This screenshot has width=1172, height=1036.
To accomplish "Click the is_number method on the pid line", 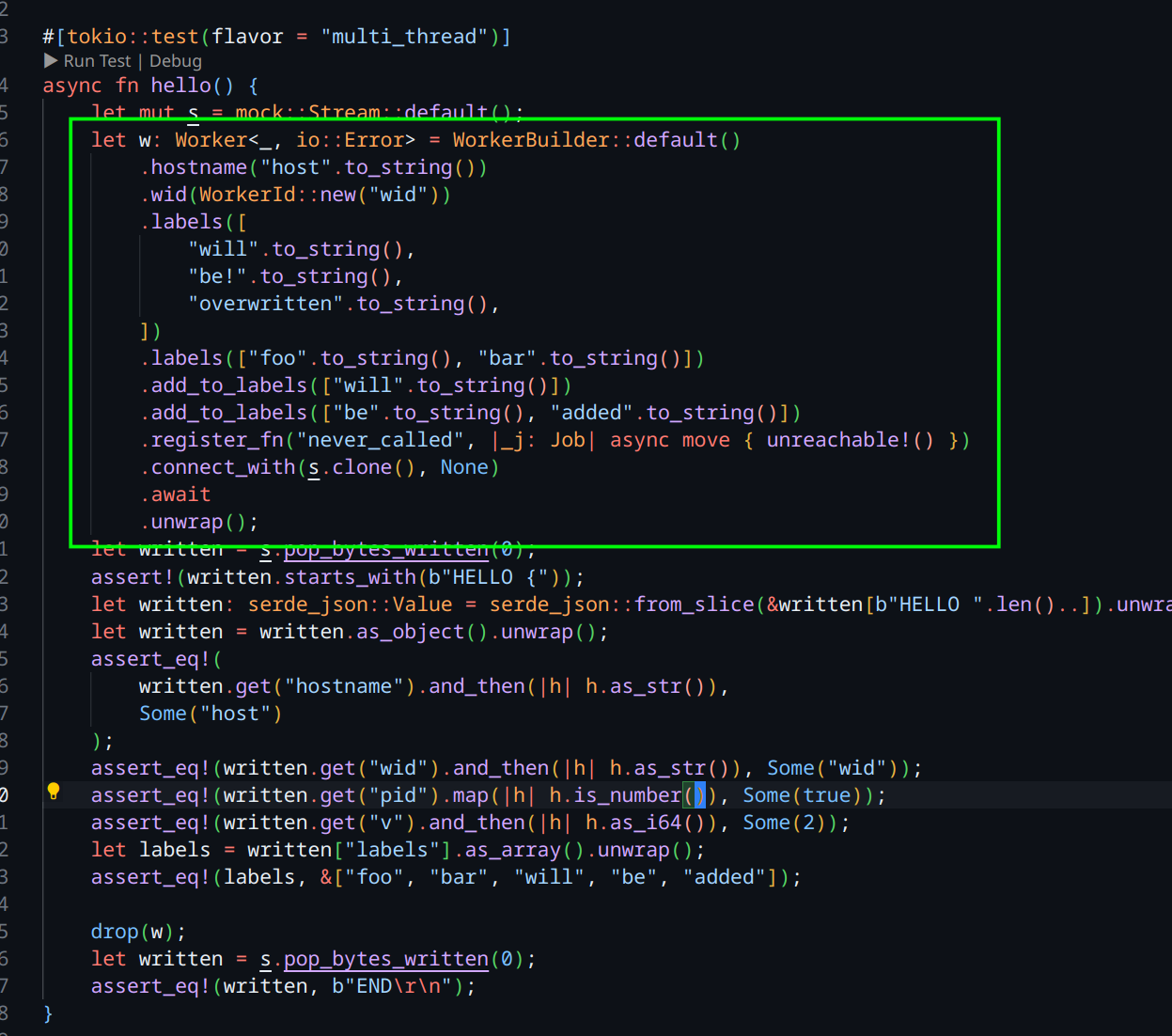I will 627,795.
